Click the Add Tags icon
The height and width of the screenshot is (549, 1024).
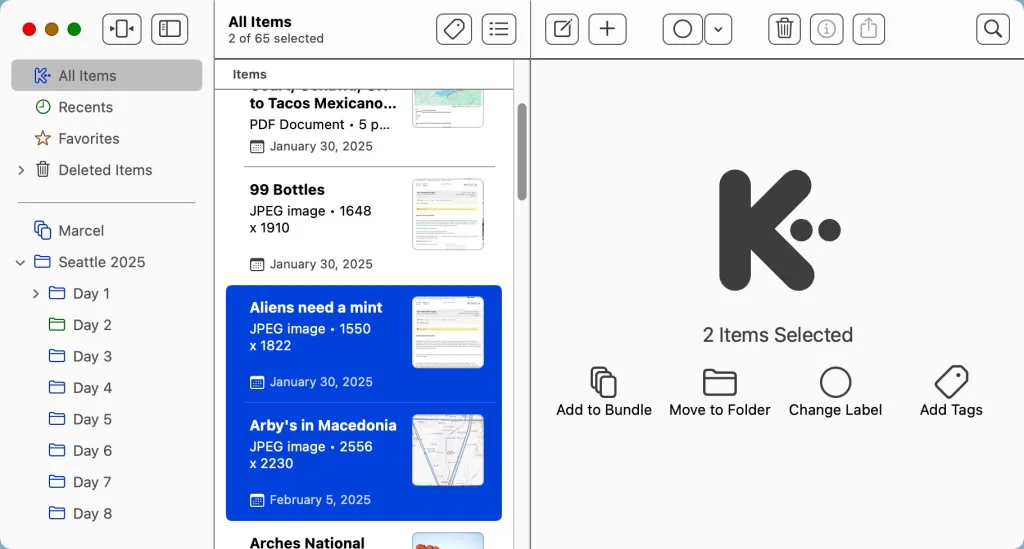(952, 382)
